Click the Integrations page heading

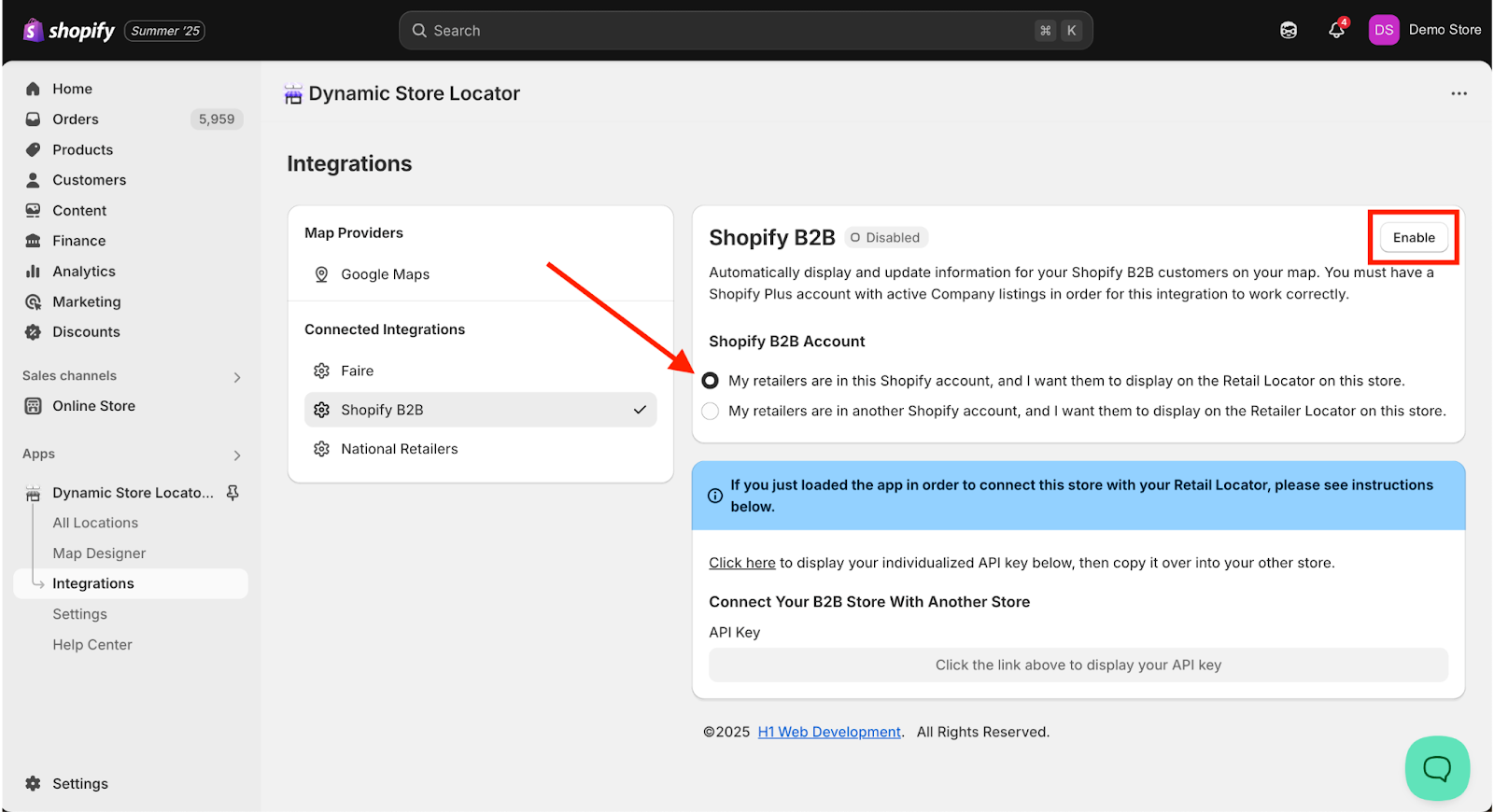349,163
